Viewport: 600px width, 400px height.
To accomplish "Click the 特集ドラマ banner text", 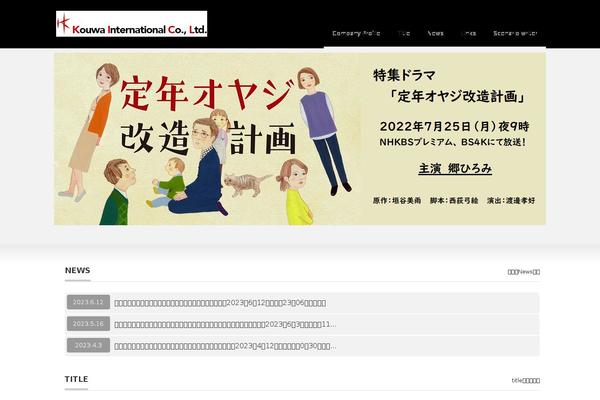I will [404, 75].
